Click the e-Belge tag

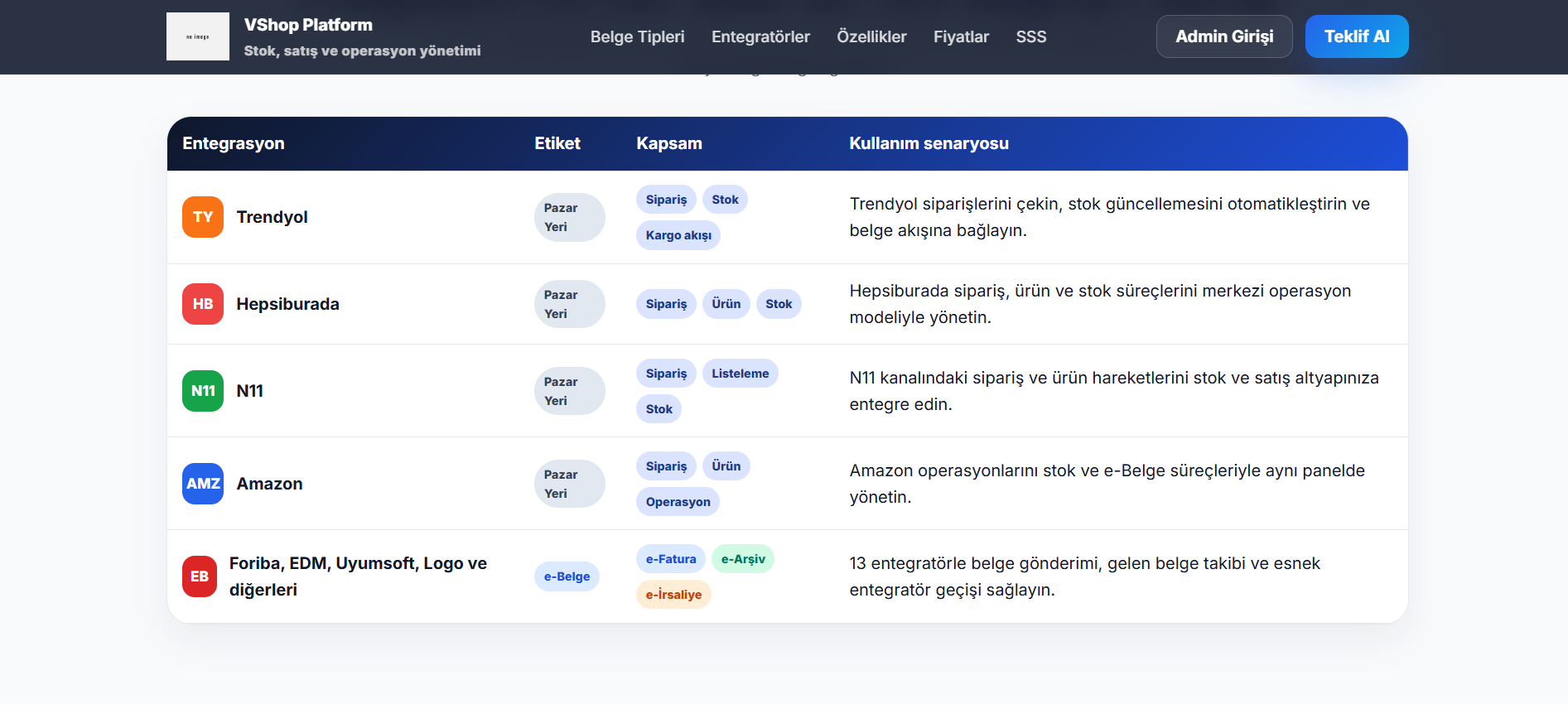[567, 576]
